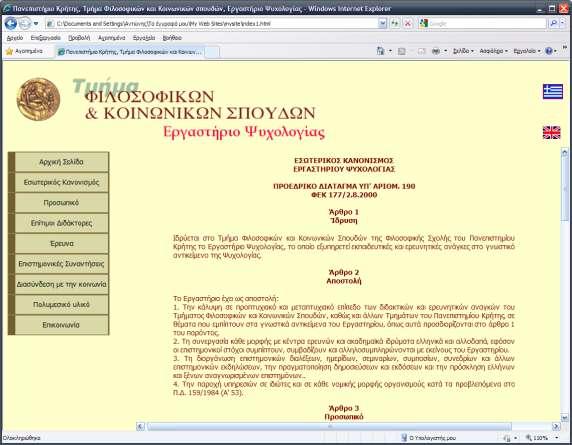This screenshot has height=445, width=572.
Task: Open the Εργαλεία menu in menu bar
Action: 144,38
